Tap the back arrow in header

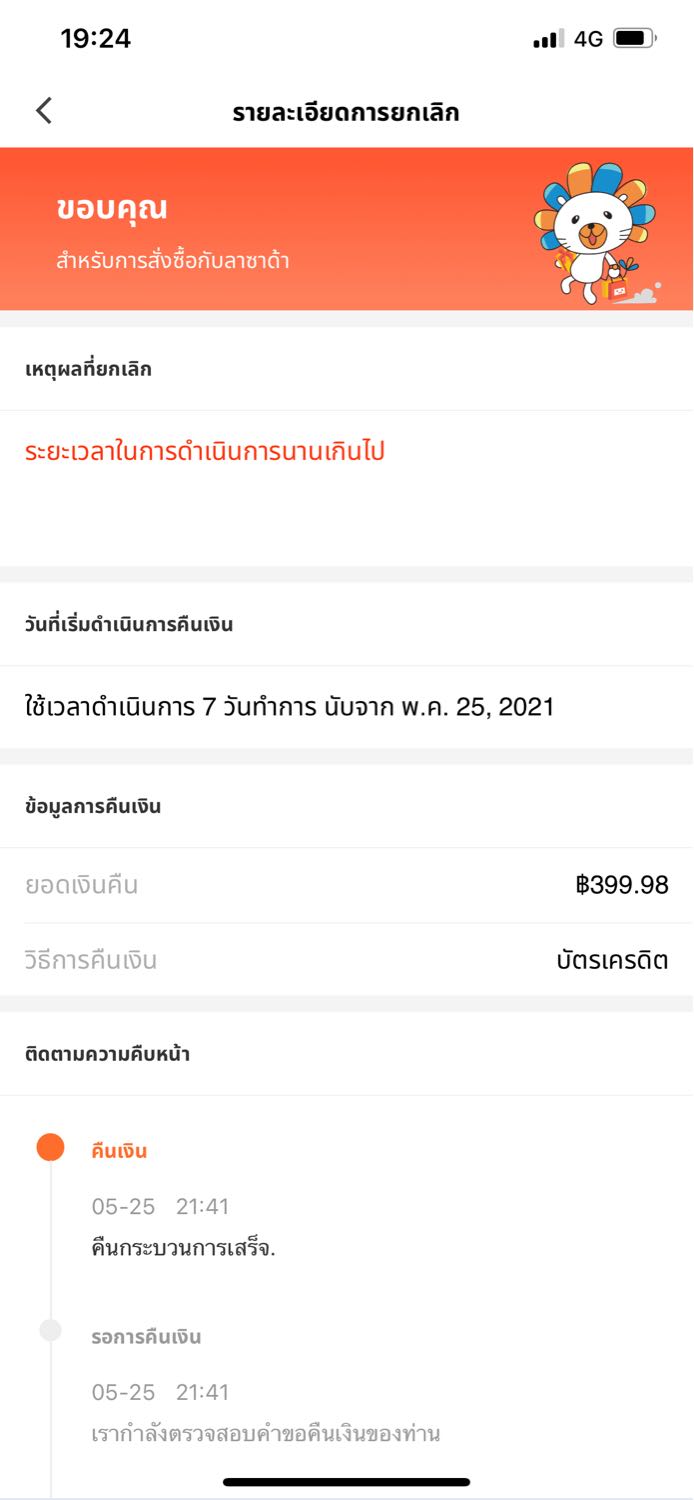[x=44, y=111]
